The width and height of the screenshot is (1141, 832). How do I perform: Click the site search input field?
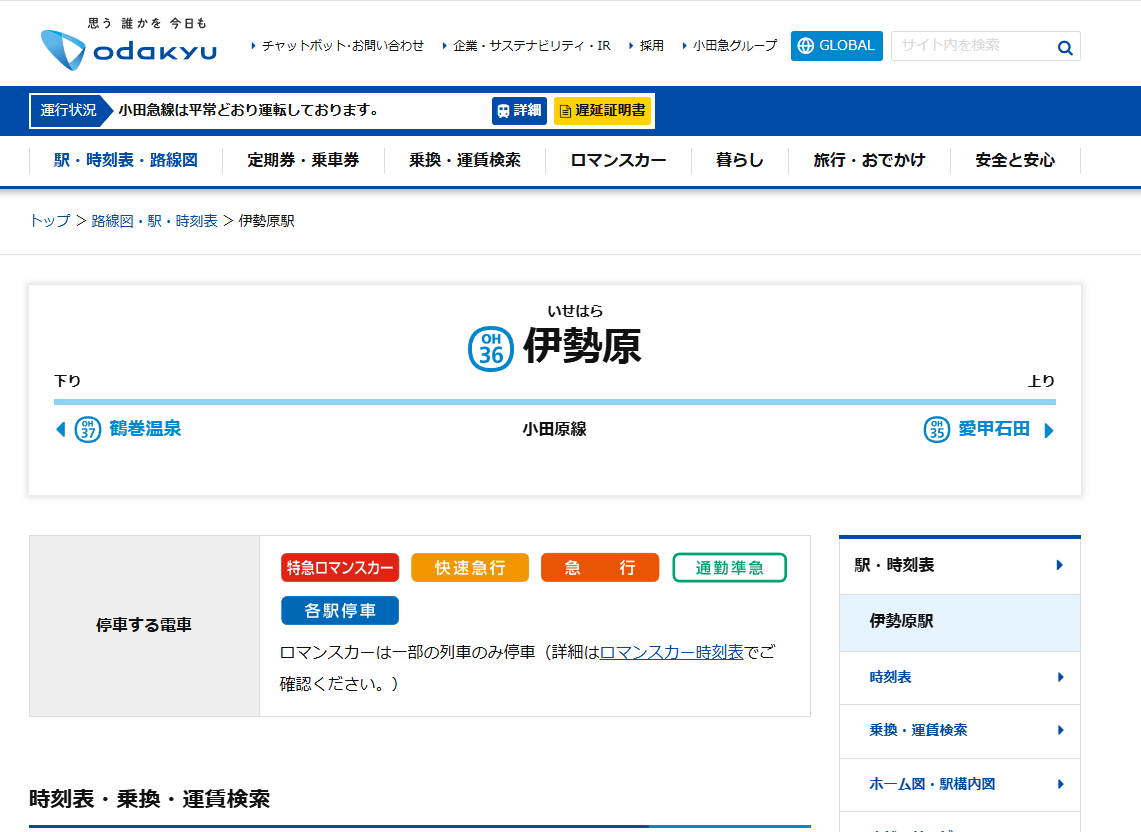coord(970,46)
